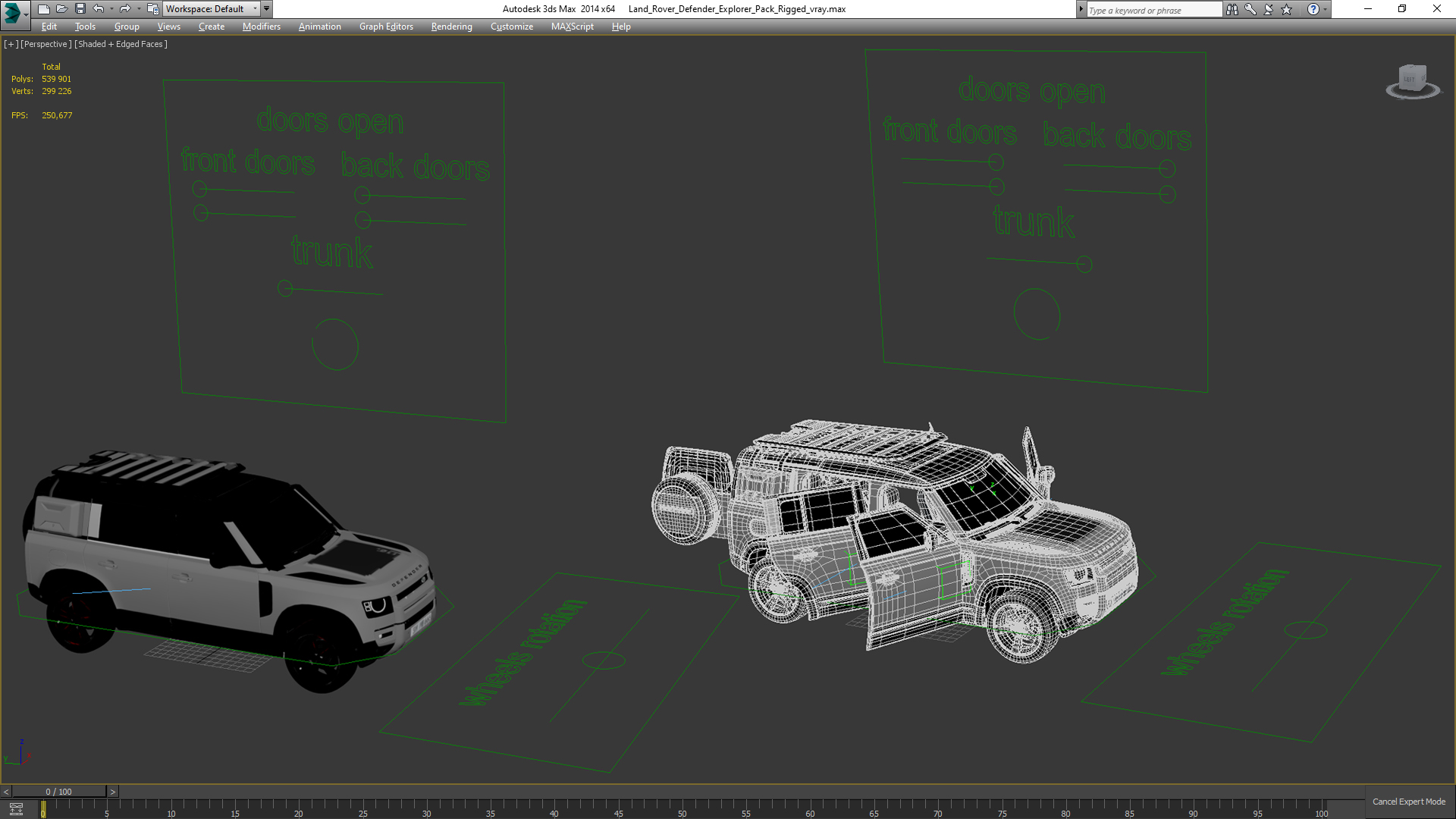Click the Open File folder icon
This screenshot has height=819, width=1456.
pyautogui.click(x=61, y=9)
